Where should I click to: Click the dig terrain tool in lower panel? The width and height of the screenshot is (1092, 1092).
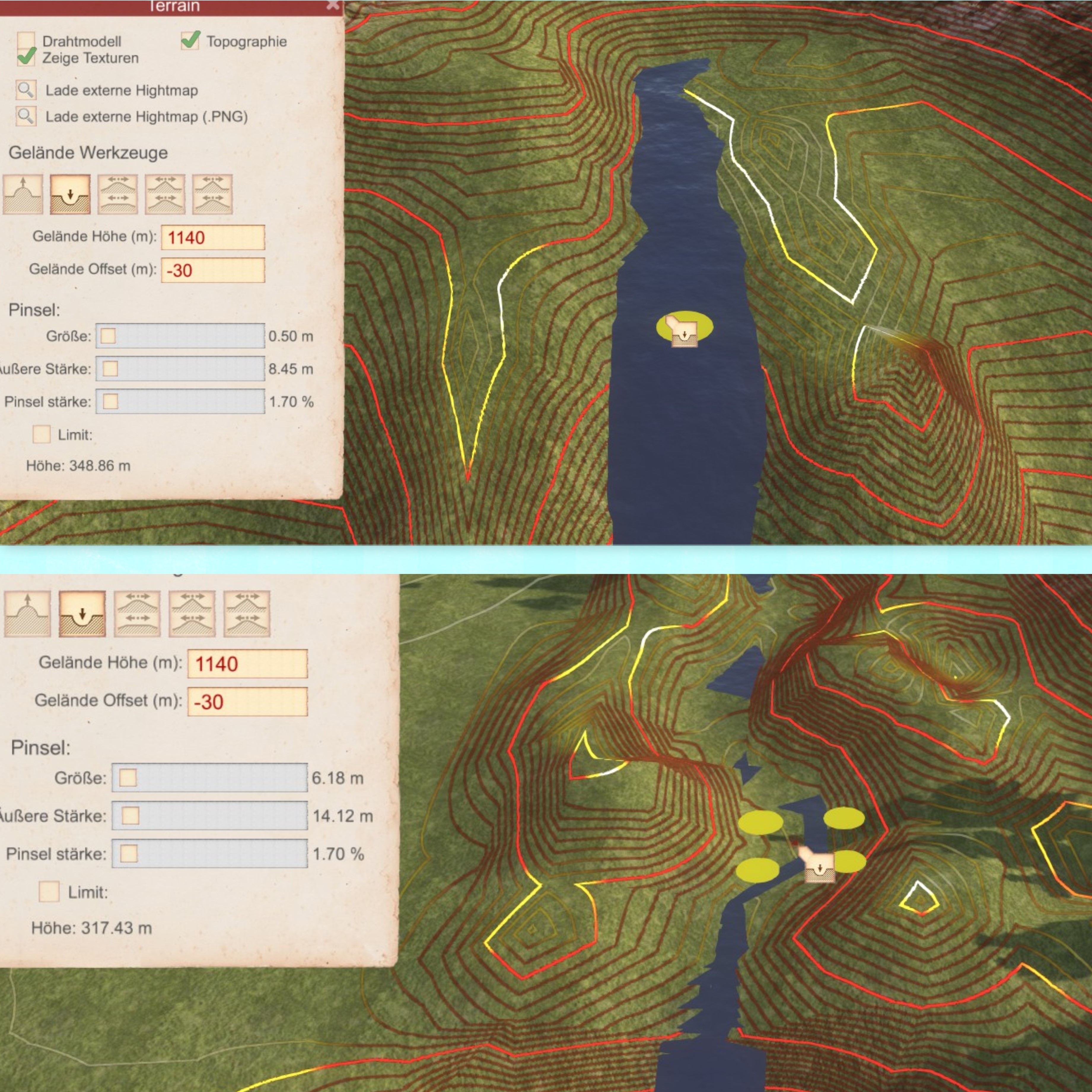(82, 614)
